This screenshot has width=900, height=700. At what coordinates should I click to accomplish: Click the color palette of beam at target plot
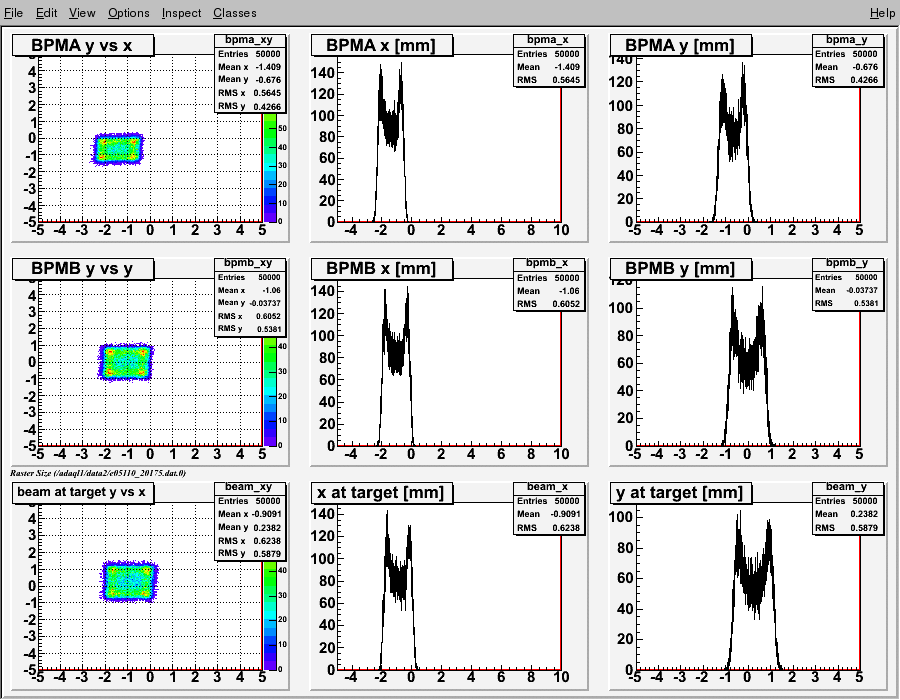pyautogui.click(x=270, y=616)
